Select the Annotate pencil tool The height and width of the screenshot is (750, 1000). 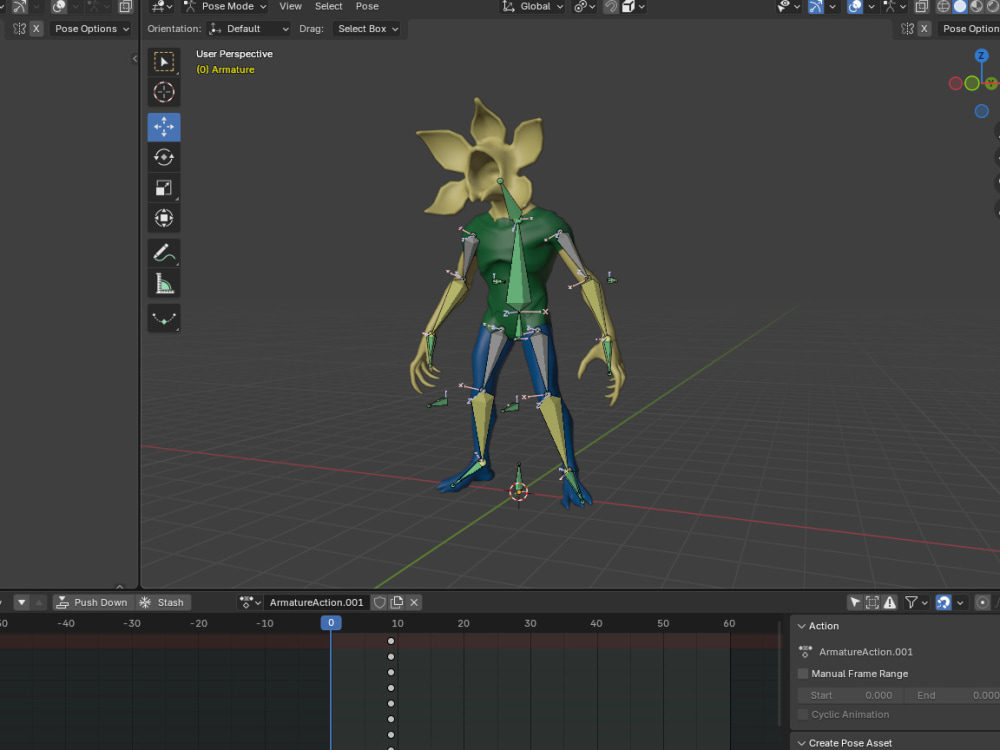pos(164,253)
